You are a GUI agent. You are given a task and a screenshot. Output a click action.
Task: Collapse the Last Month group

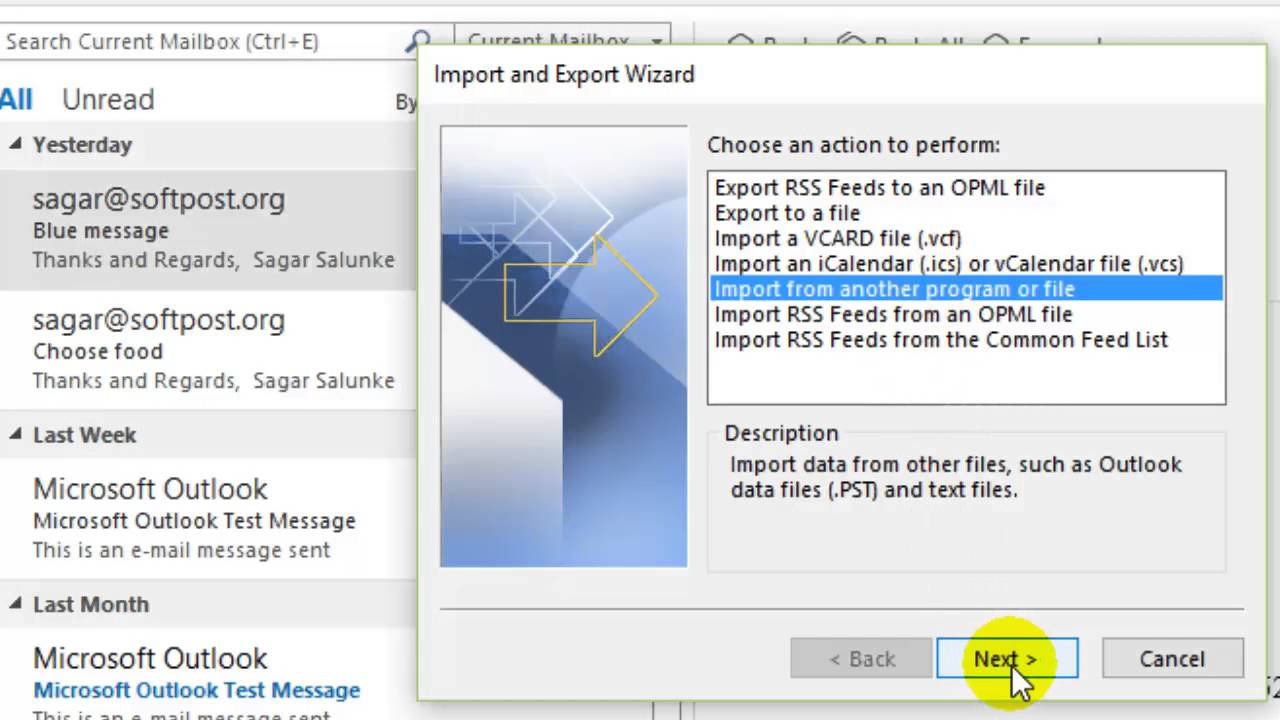[15, 604]
